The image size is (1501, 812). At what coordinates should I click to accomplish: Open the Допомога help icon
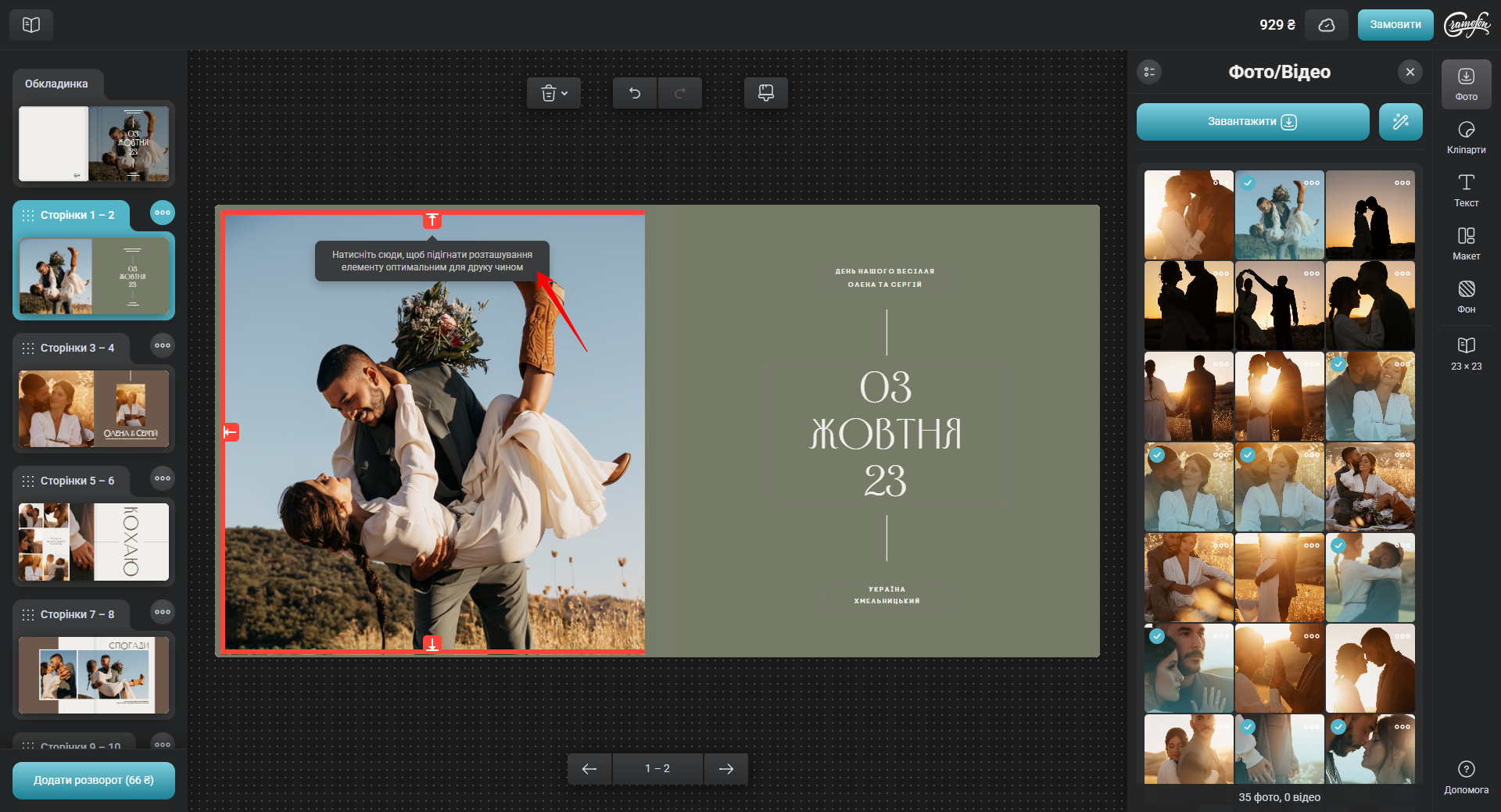(1466, 776)
